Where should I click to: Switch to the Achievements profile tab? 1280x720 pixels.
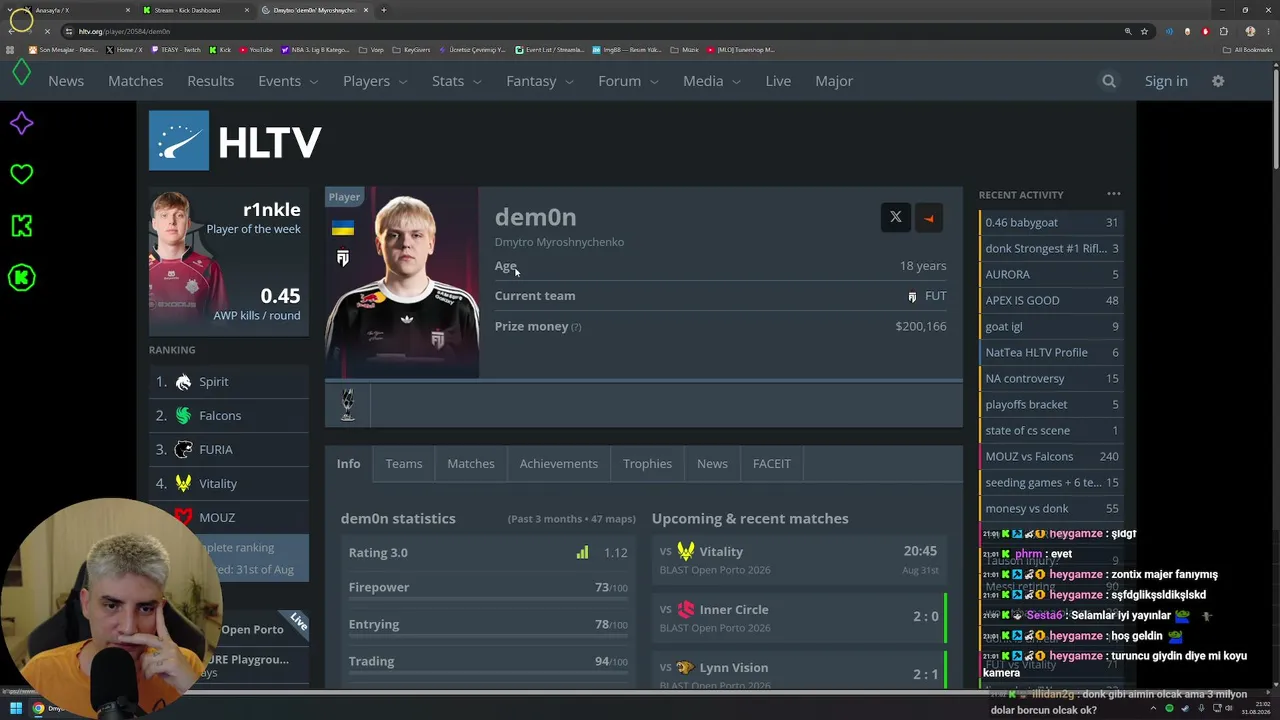tap(559, 464)
